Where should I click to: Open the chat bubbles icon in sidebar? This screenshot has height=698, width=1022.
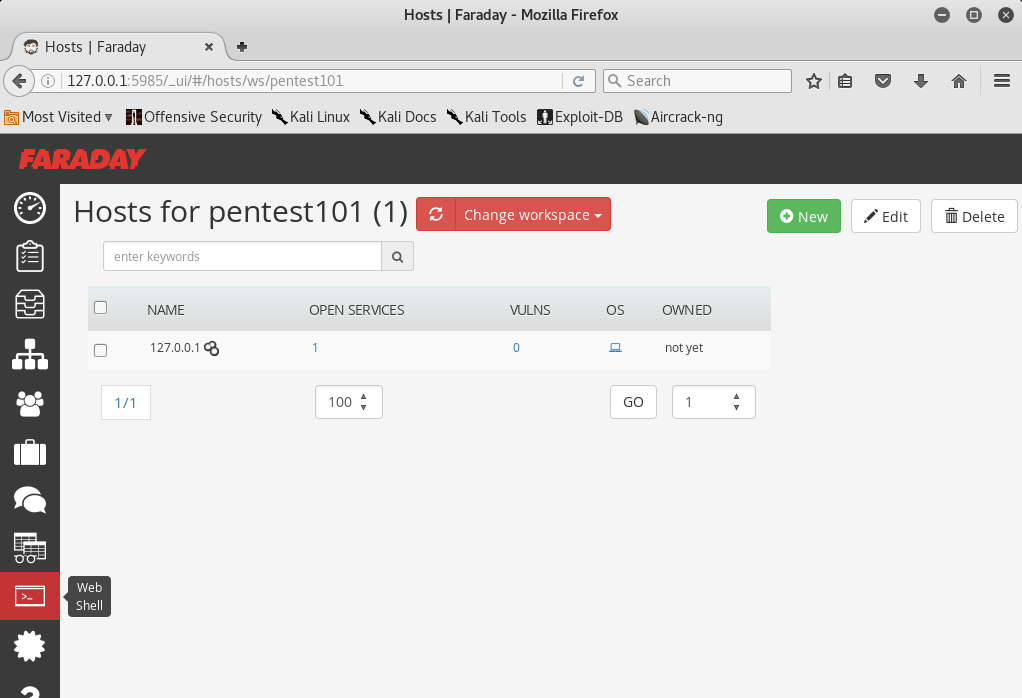(30, 500)
